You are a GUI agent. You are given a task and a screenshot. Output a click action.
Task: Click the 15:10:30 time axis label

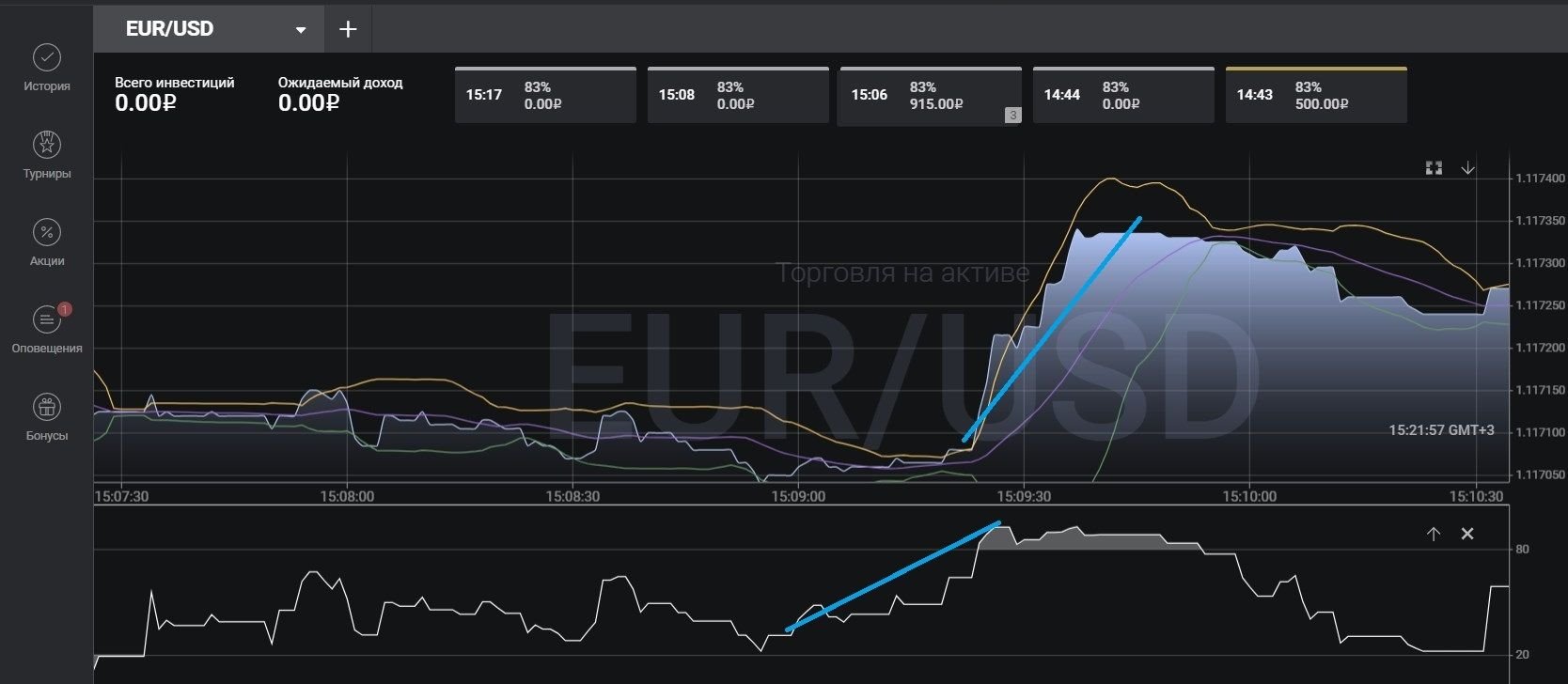[1476, 496]
